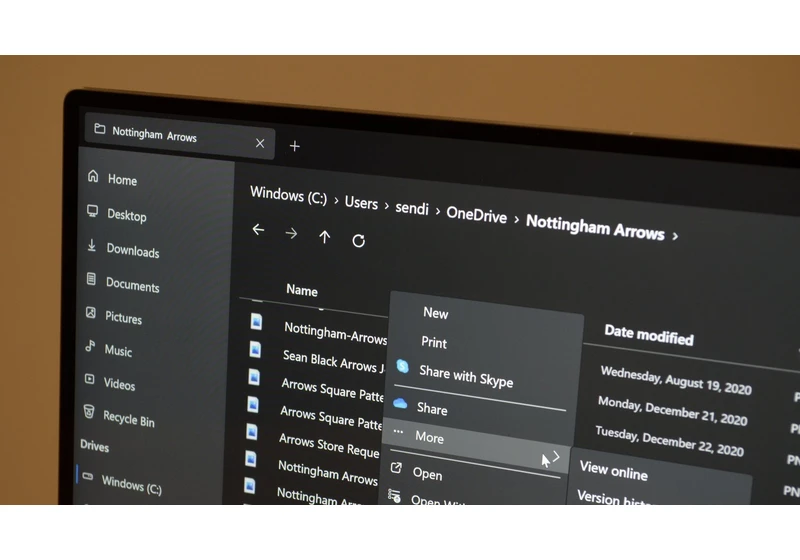Open Documents in the sidebar
The image size is (800, 560).
132,285
